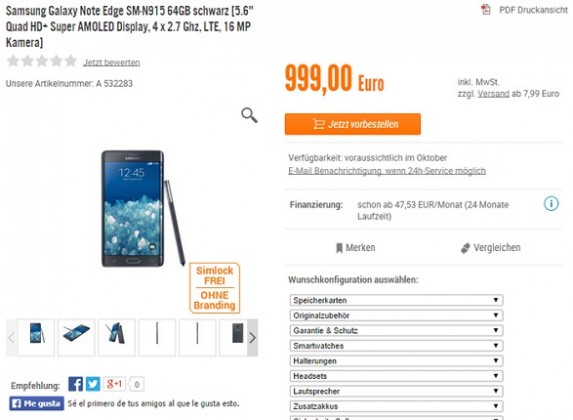
Task: Click the Google +1 icon
Action: point(114,384)
